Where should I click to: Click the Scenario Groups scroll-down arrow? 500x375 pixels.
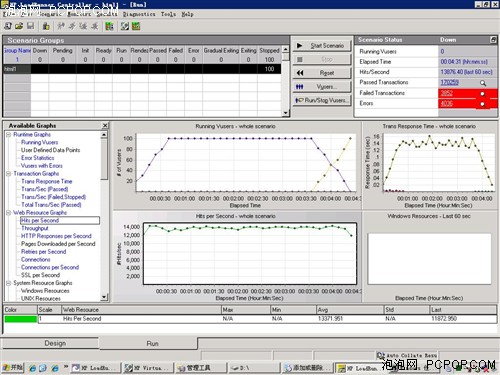tap(286, 113)
